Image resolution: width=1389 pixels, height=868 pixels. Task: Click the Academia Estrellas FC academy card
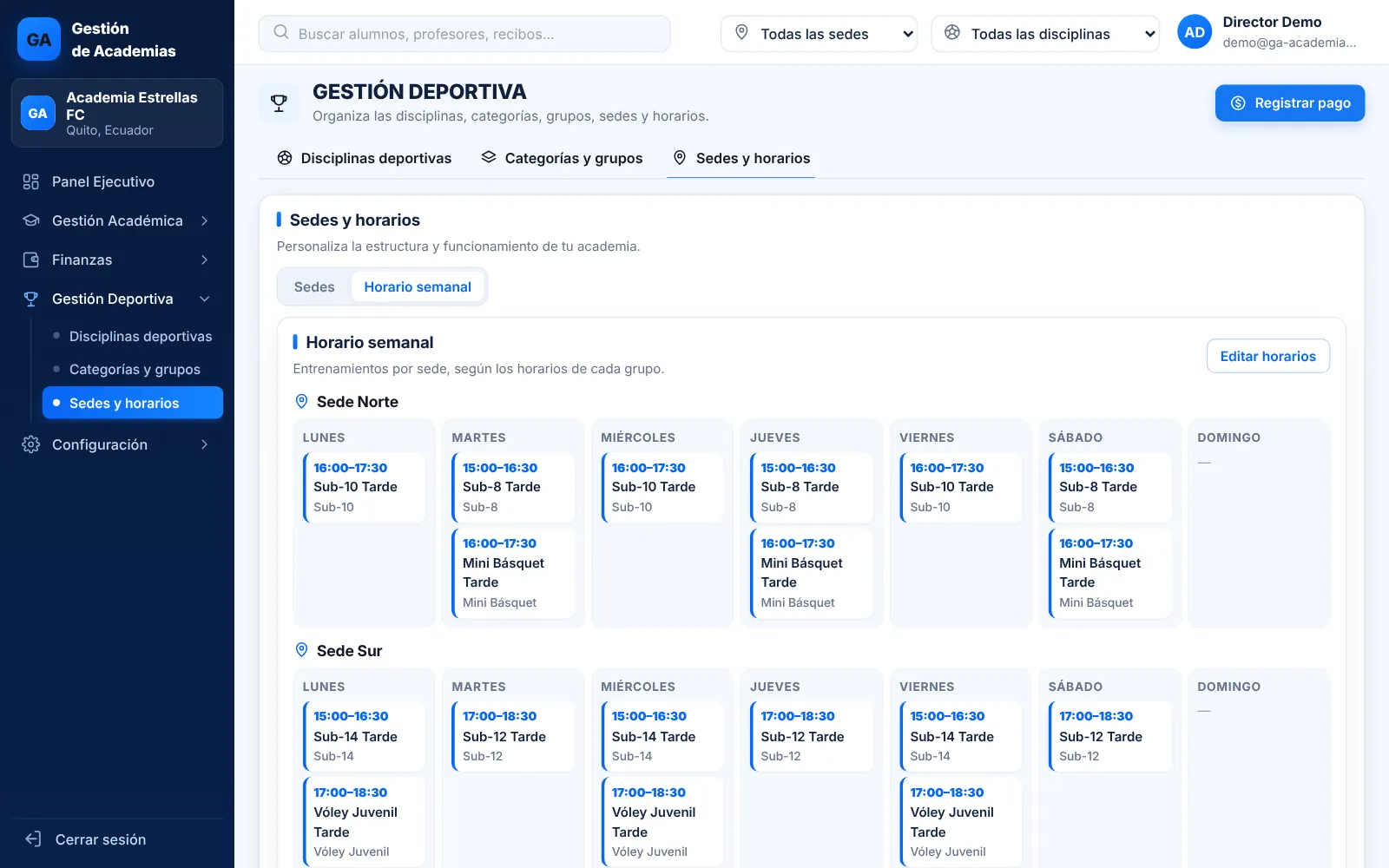click(x=117, y=113)
